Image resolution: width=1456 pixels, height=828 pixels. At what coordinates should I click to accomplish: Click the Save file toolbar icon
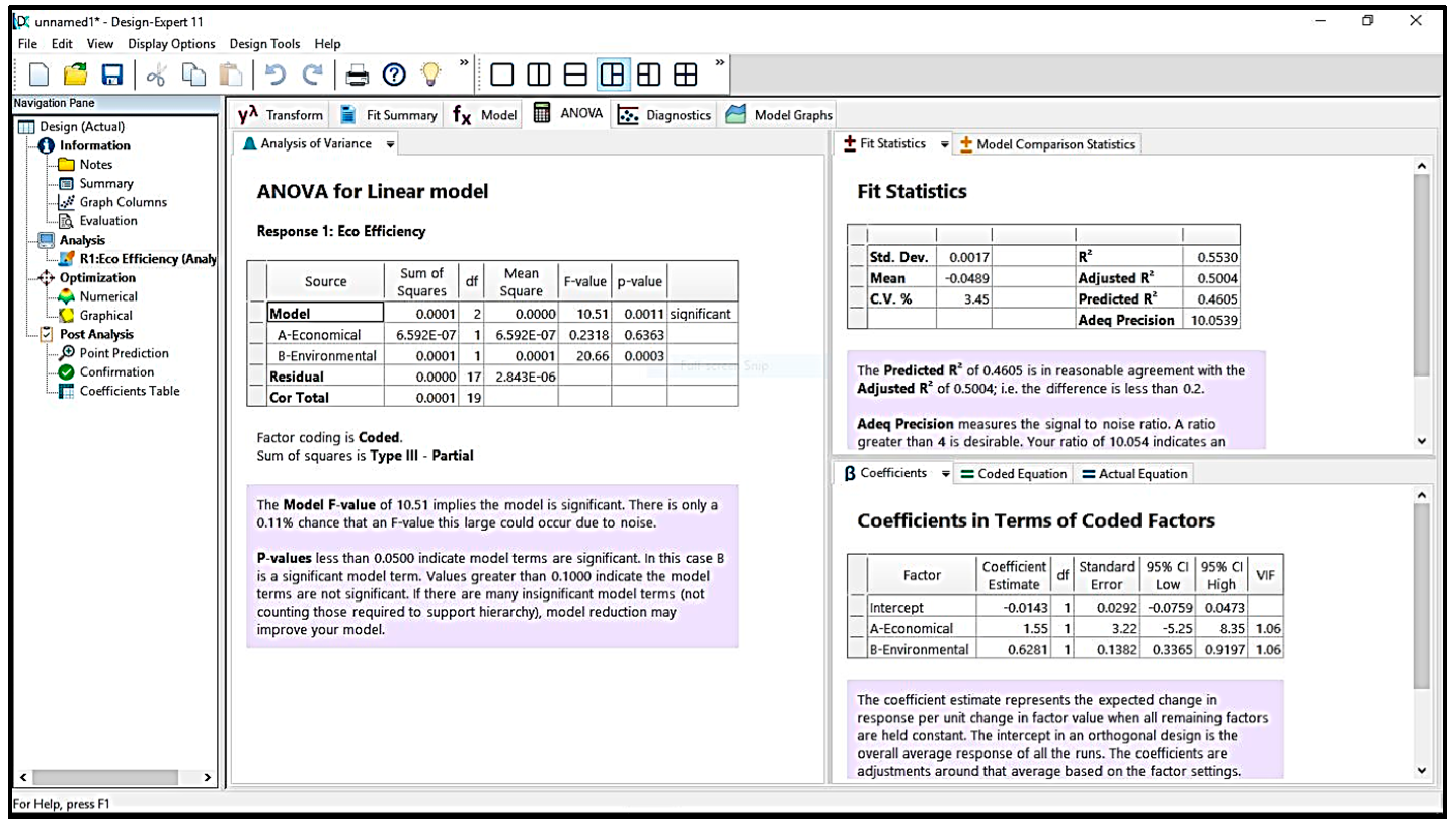112,74
